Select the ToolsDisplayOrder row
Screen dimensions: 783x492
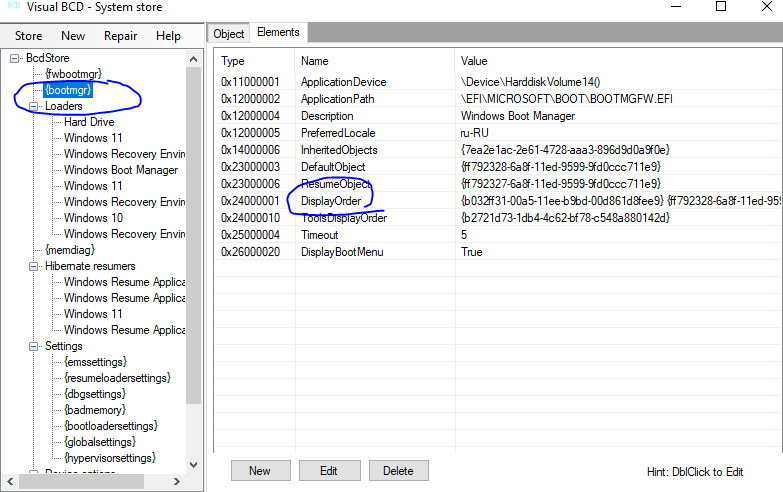[498, 218]
